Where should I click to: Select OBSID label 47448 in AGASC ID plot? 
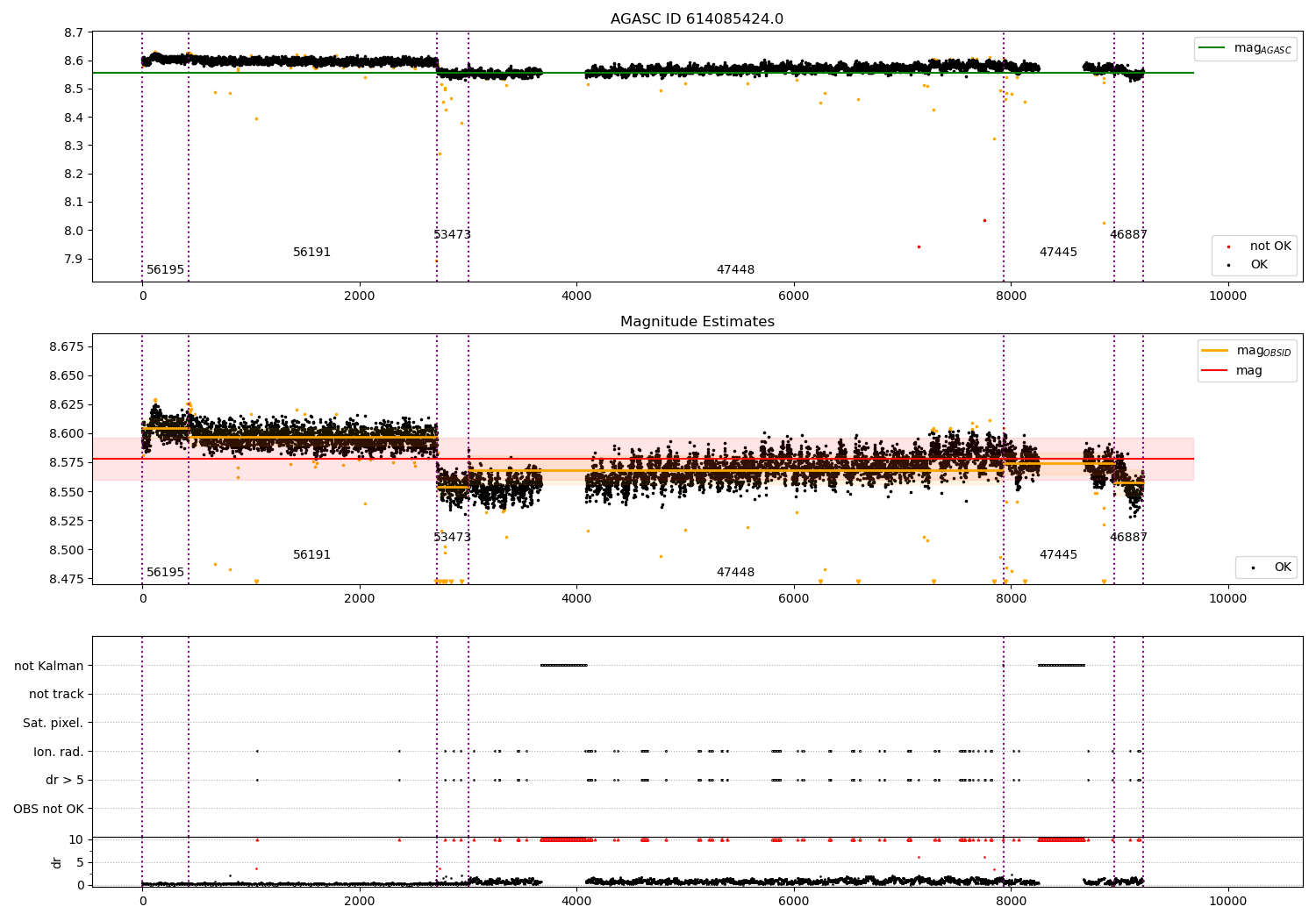click(735, 270)
